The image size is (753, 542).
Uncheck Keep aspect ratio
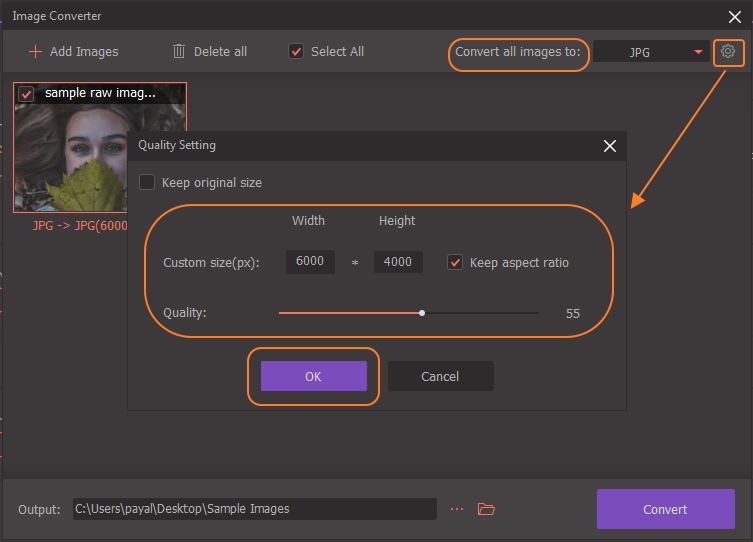[x=456, y=262]
